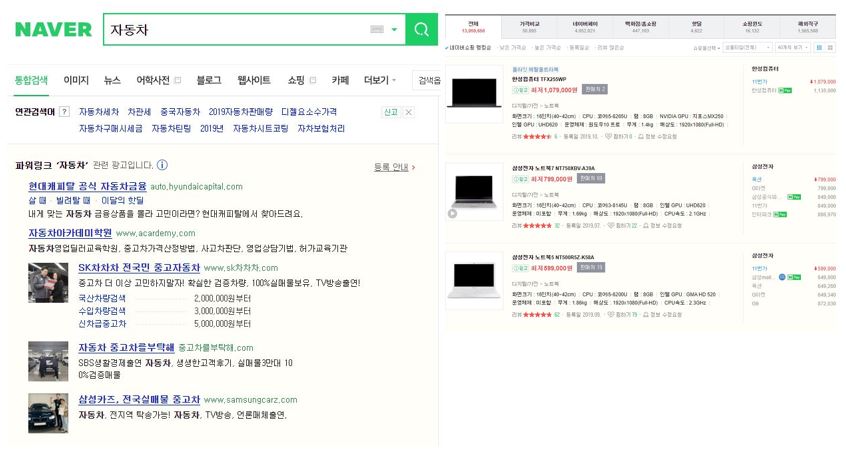Click the 연관검색어 help question-mark icon
846x452 pixels.
(x=64, y=112)
